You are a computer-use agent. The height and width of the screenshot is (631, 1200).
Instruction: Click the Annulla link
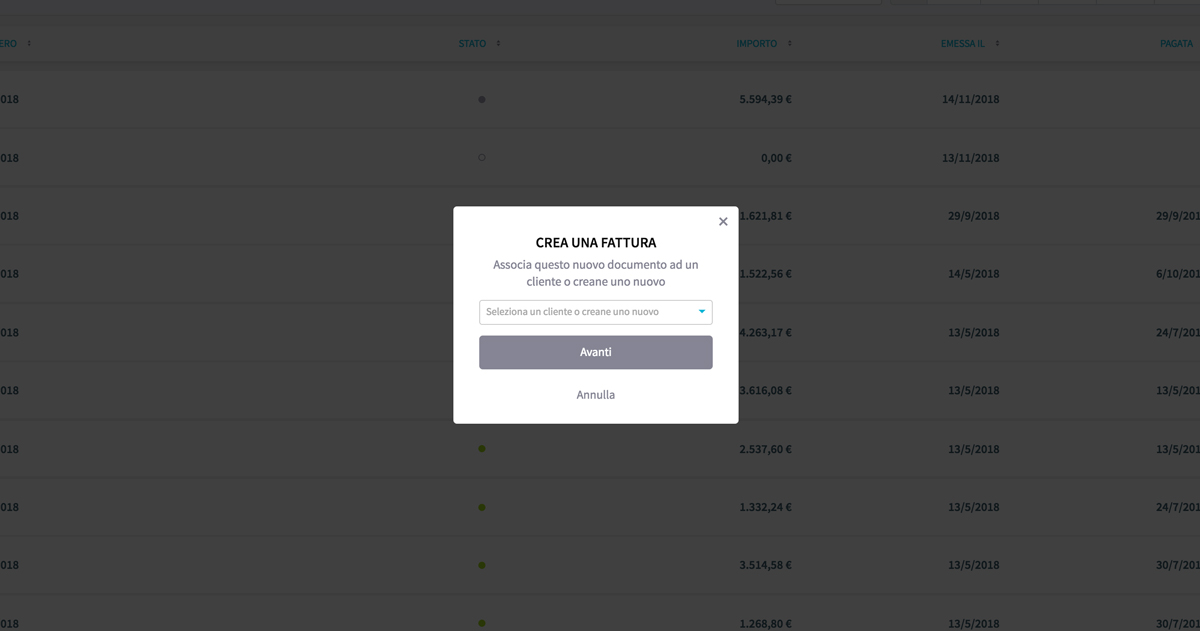(x=596, y=395)
